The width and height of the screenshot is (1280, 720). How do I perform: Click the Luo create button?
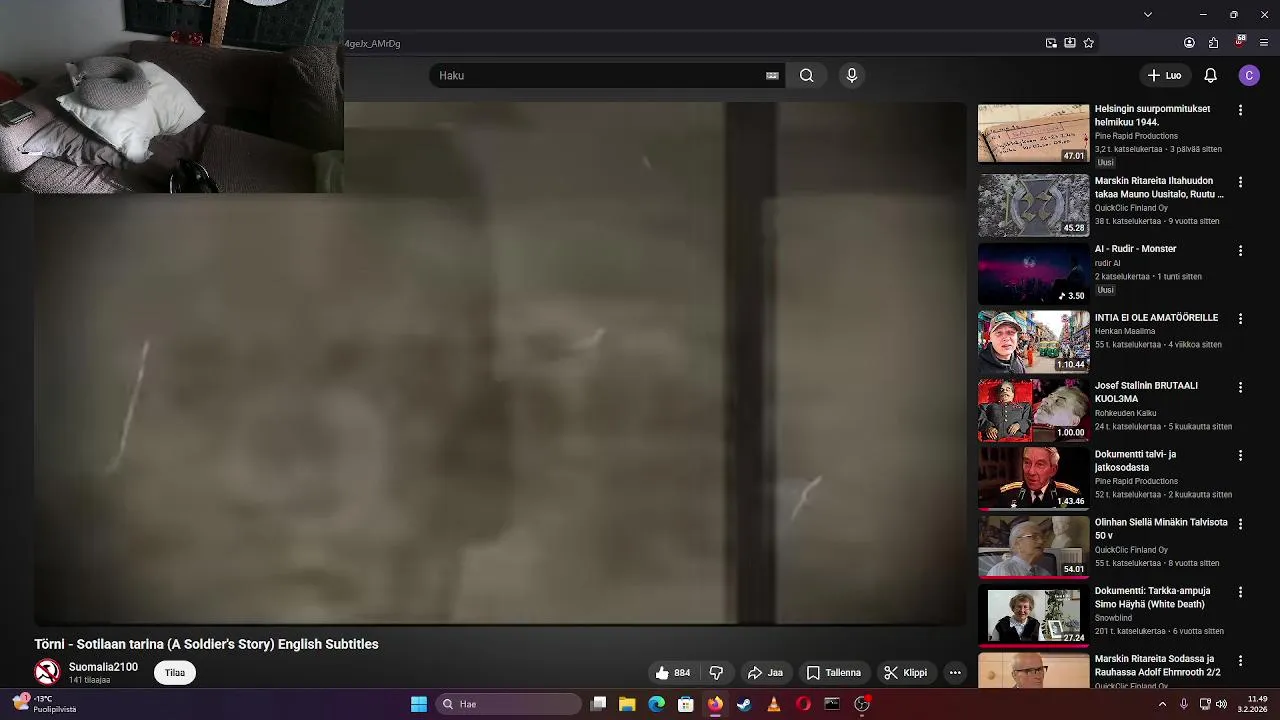pyautogui.click(x=1164, y=75)
